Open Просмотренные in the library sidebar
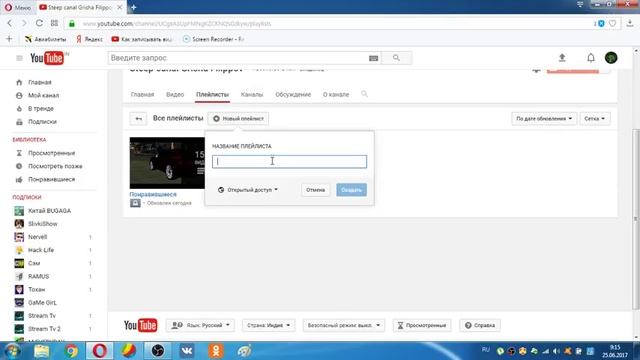The height and width of the screenshot is (360, 640). pyautogui.click(x=51, y=153)
